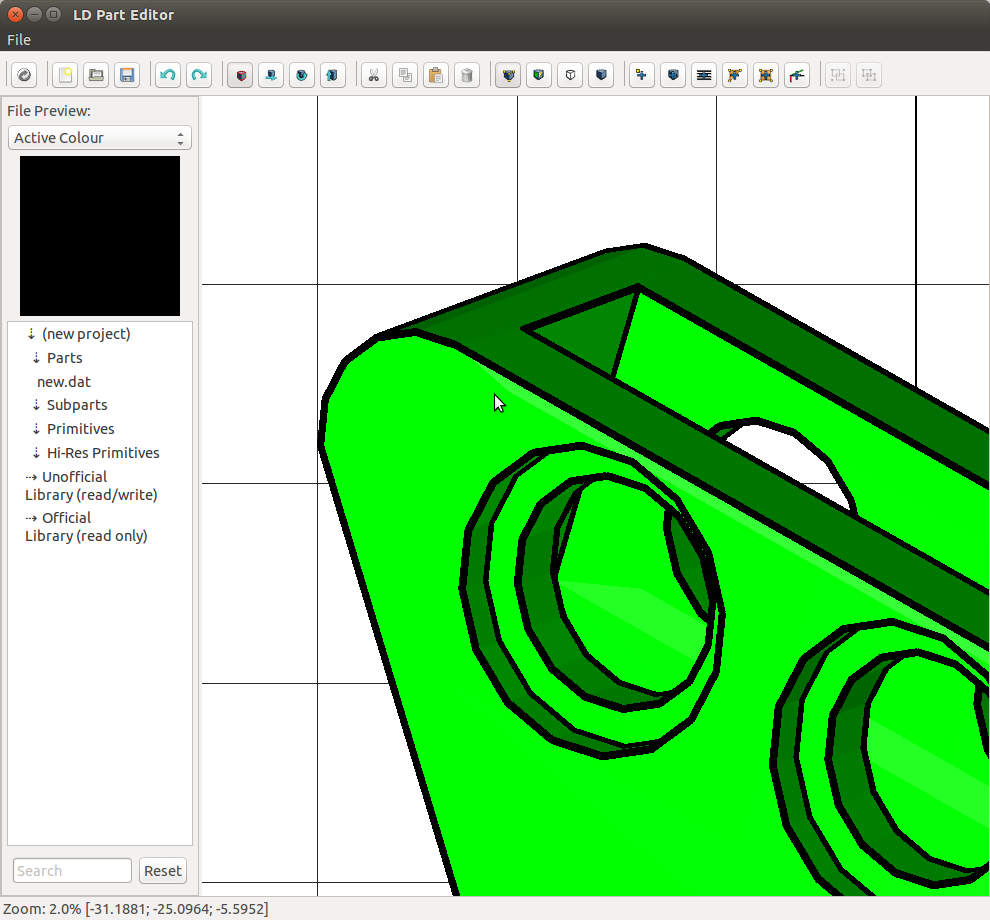This screenshot has height=920, width=990.
Task: Toggle the red cube select mode button
Action: (x=240, y=75)
